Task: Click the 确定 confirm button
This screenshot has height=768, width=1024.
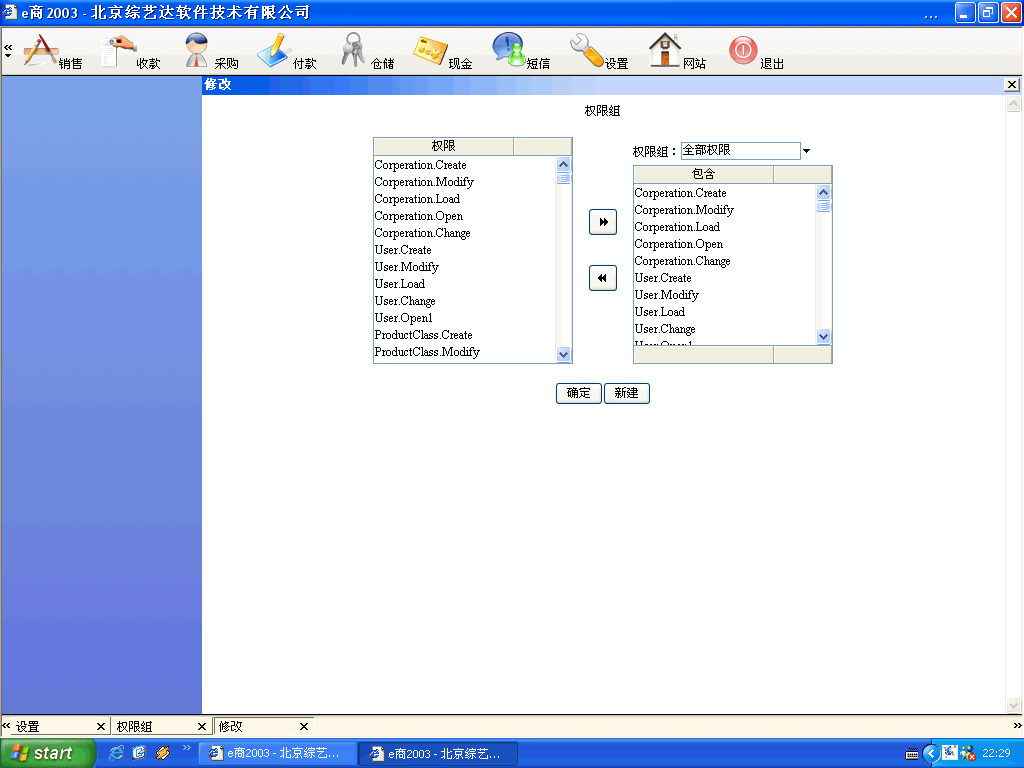Action: click(x=578, y=393)
